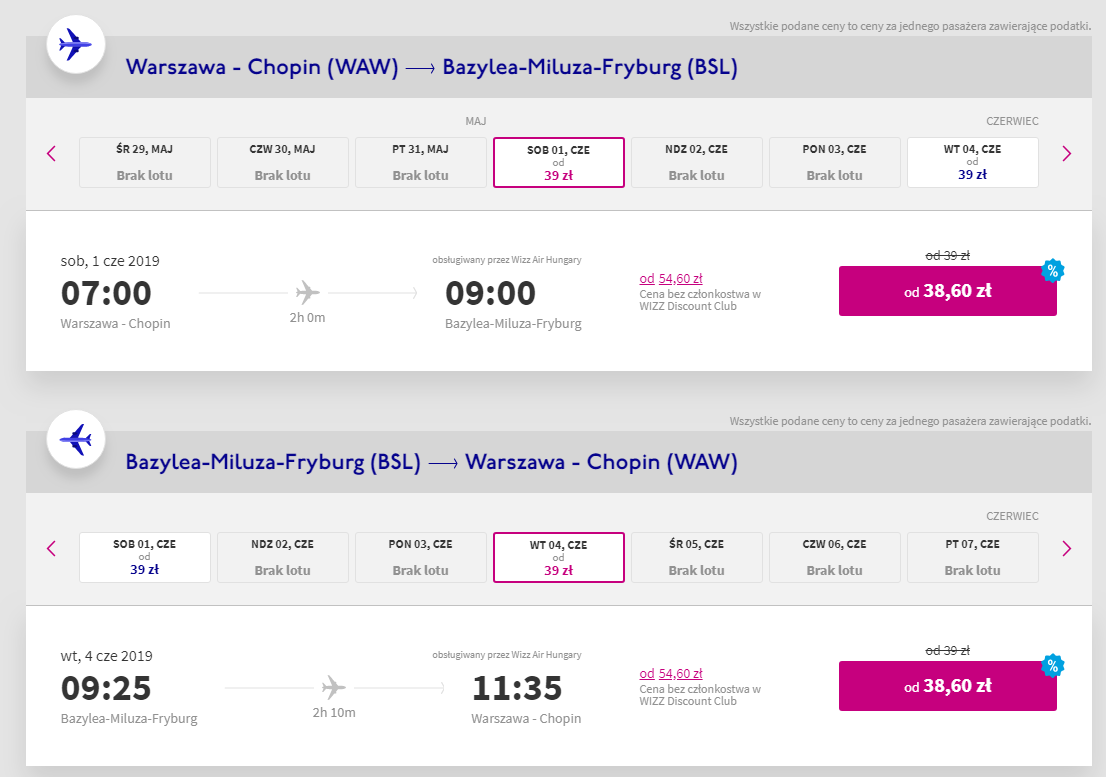Click the plane icon between 09:25 and 11:35
Image resolution: width=1106 pixels, height=777 pixels.
[333, 688]
